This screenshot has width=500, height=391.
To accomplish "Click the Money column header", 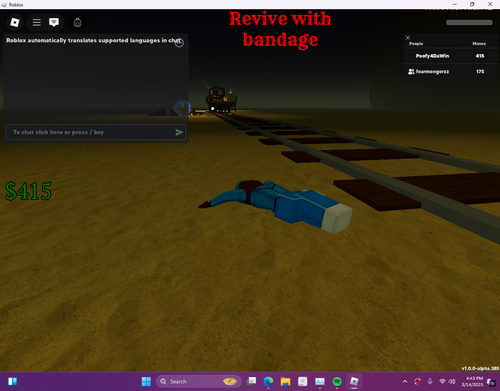I will (479, 44).
